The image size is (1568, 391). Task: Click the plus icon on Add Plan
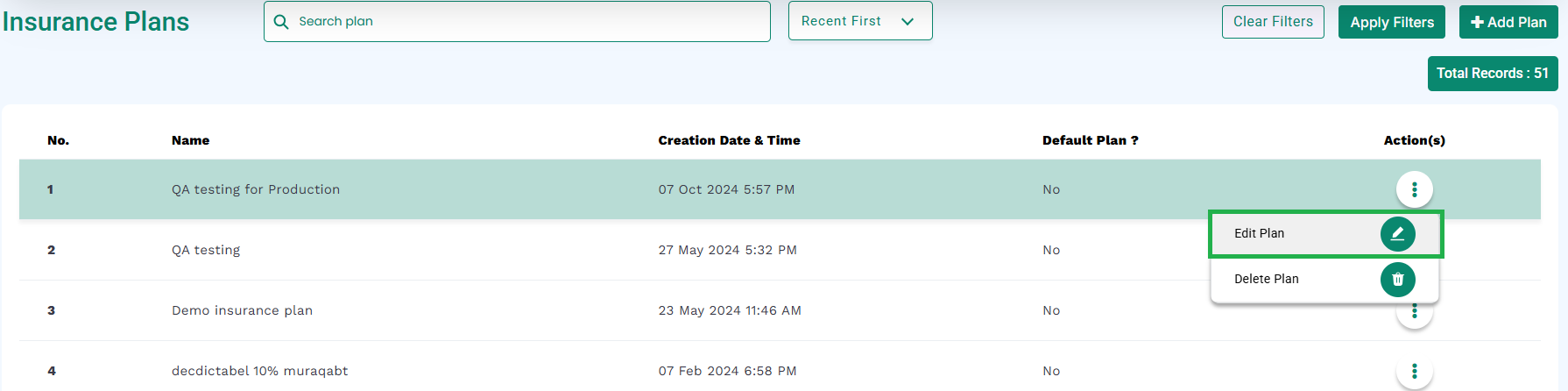pyautogui.click(x=1477, y=22)
